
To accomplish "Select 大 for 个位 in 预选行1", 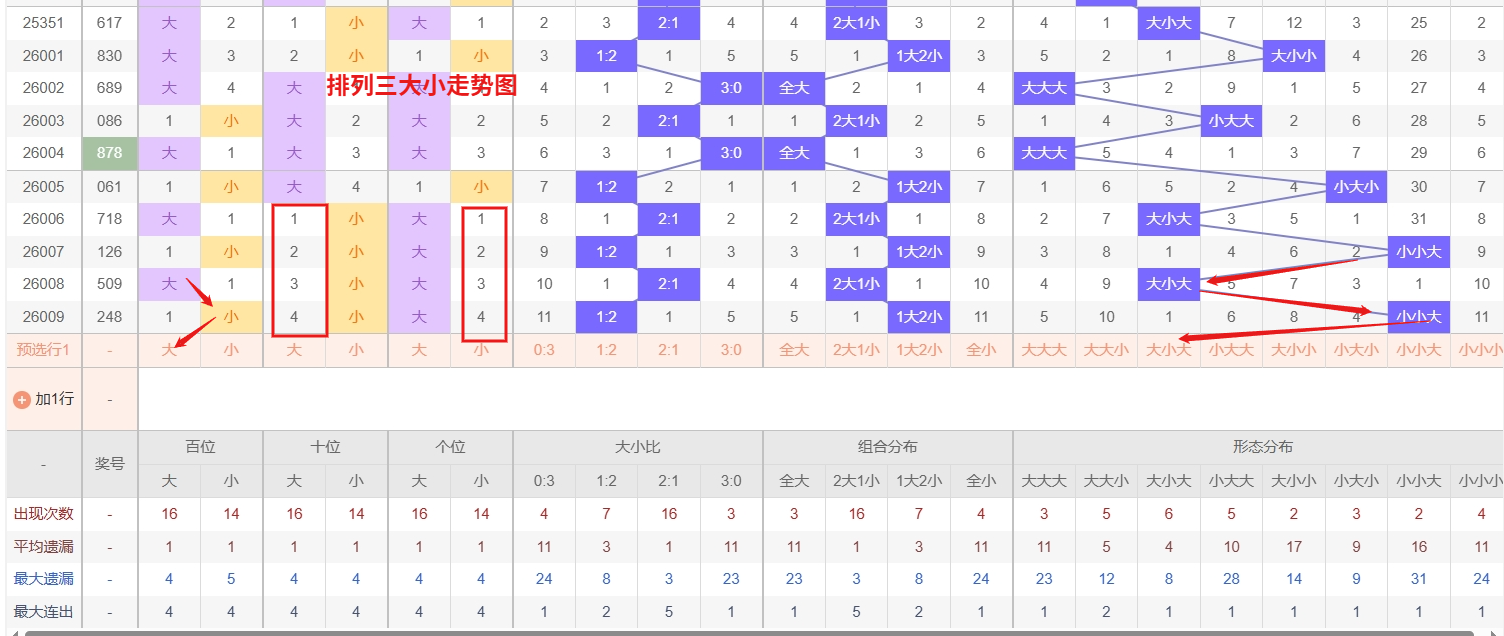I will (x=419, y=350).
